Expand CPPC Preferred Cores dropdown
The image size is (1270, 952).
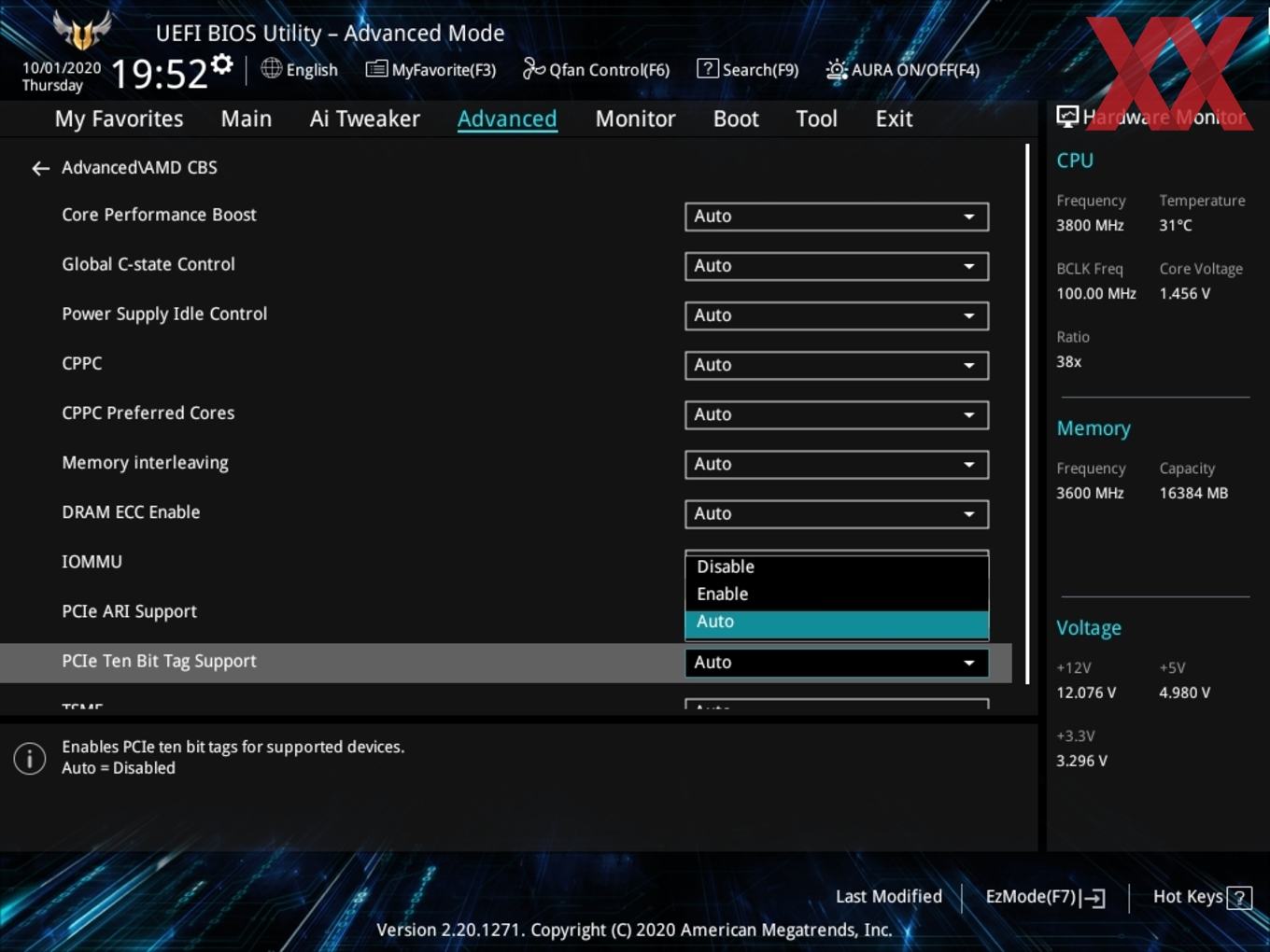pos(837,414)
